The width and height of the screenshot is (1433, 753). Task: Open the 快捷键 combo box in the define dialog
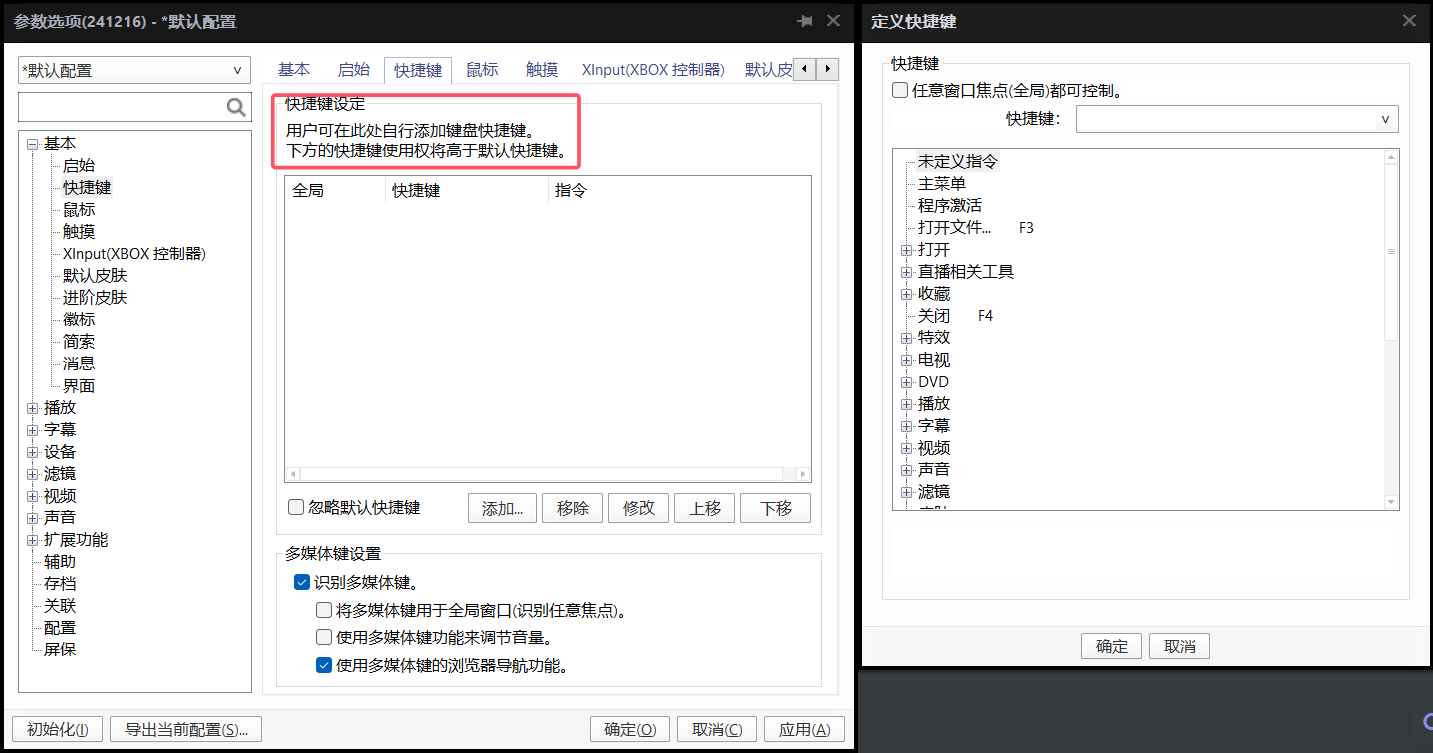(1236, 119)
